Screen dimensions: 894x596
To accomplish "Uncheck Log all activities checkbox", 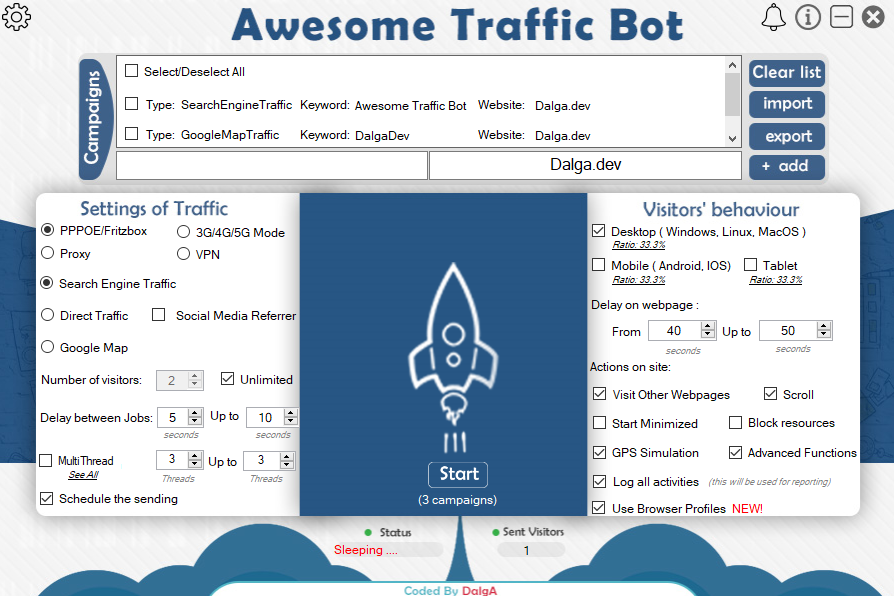I will (x=599, y=481).
